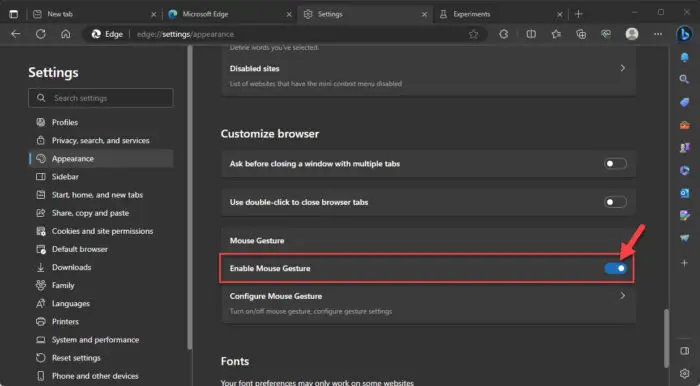Screen dimensions: 700x386
Task: Open Favorites star-list toolbar icon
Action: point(556,34)
